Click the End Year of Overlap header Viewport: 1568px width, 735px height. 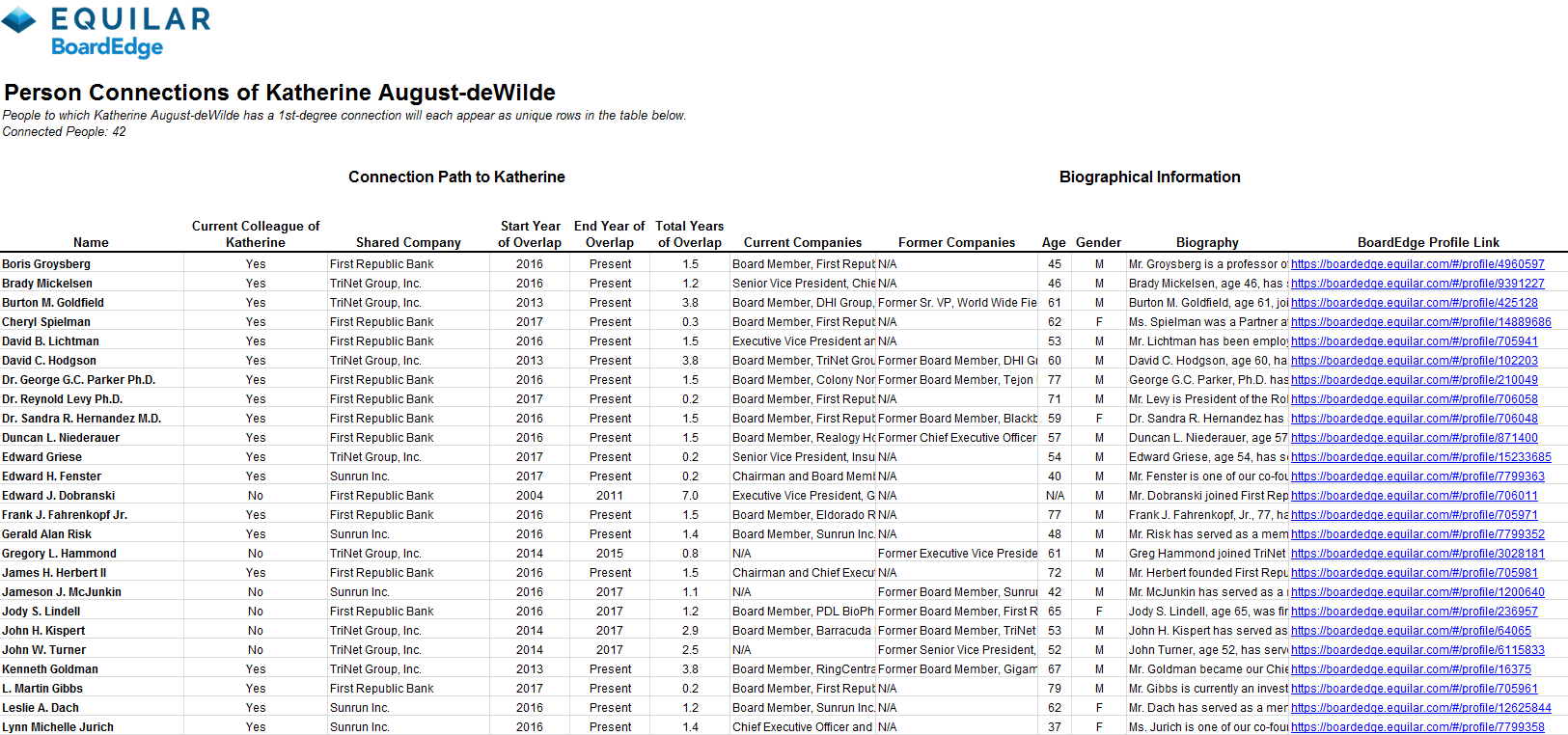tap(610, 234)
